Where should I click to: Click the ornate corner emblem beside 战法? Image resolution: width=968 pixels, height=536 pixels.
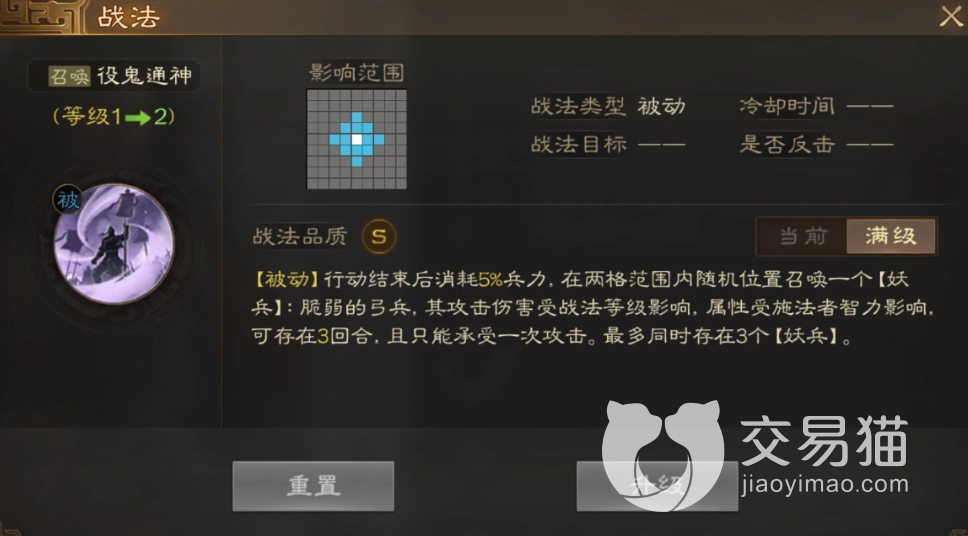[41, 17]
